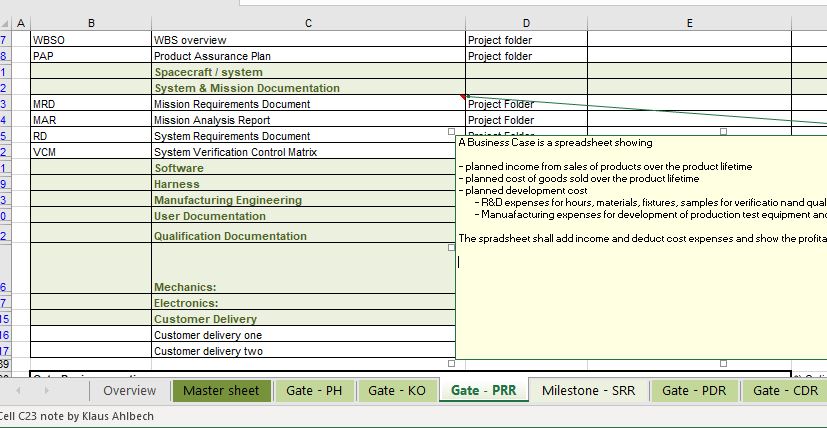Select the Customer delivery two cell
This screenshot has width=827, height=428.
303,350
